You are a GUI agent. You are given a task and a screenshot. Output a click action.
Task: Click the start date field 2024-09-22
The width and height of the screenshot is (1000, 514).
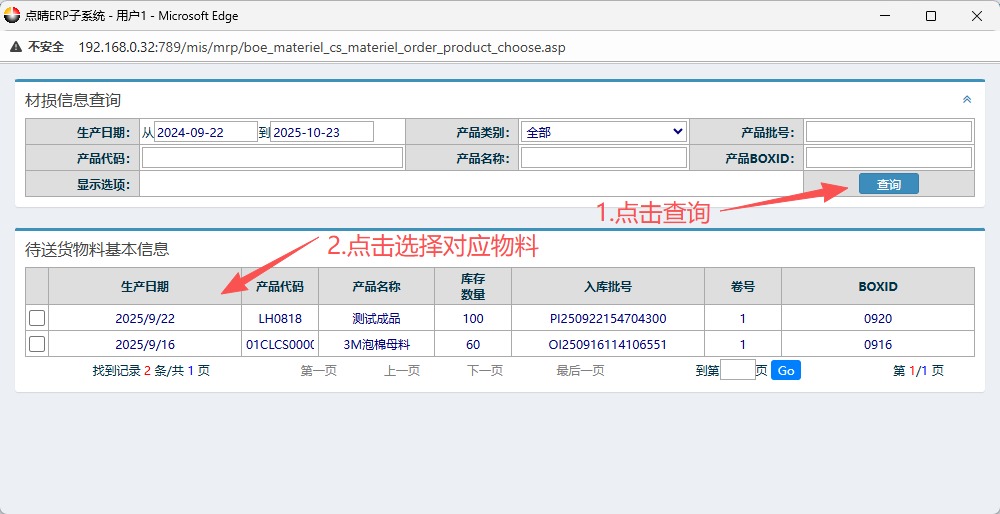pyautogui.click(x=206, y=132)
